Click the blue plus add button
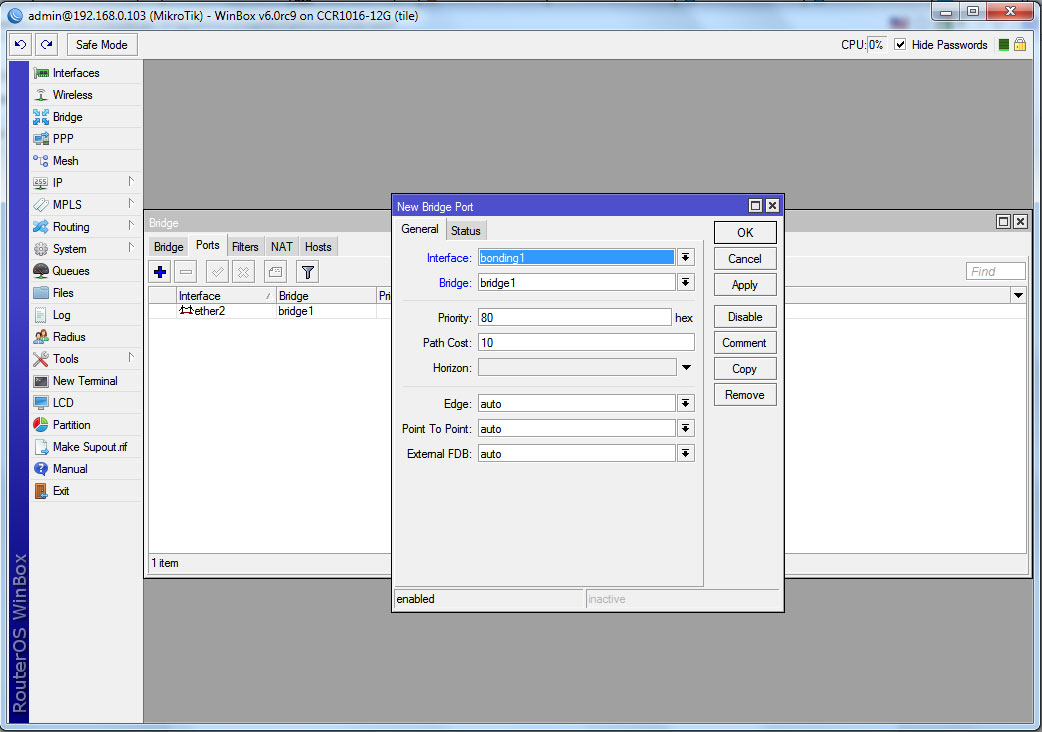The image size is (1042, 732). [x=160, y=271]
